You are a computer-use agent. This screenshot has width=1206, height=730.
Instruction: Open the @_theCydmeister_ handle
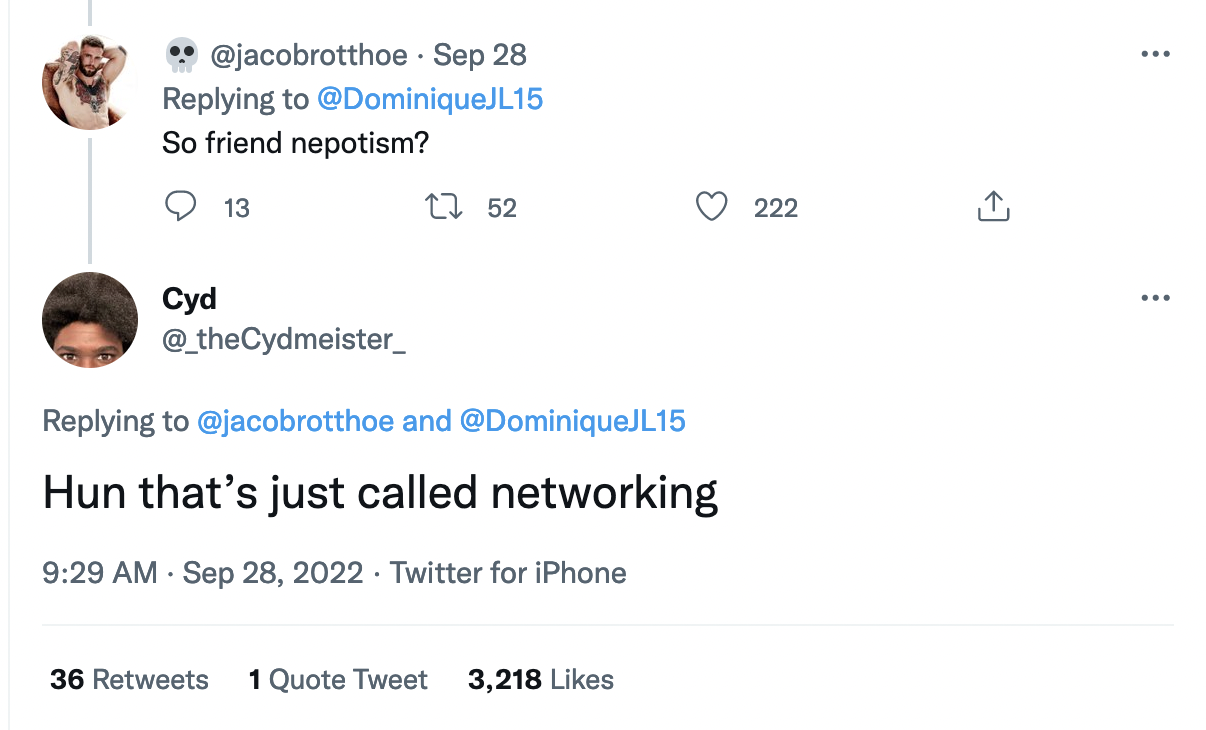point(284,340)
